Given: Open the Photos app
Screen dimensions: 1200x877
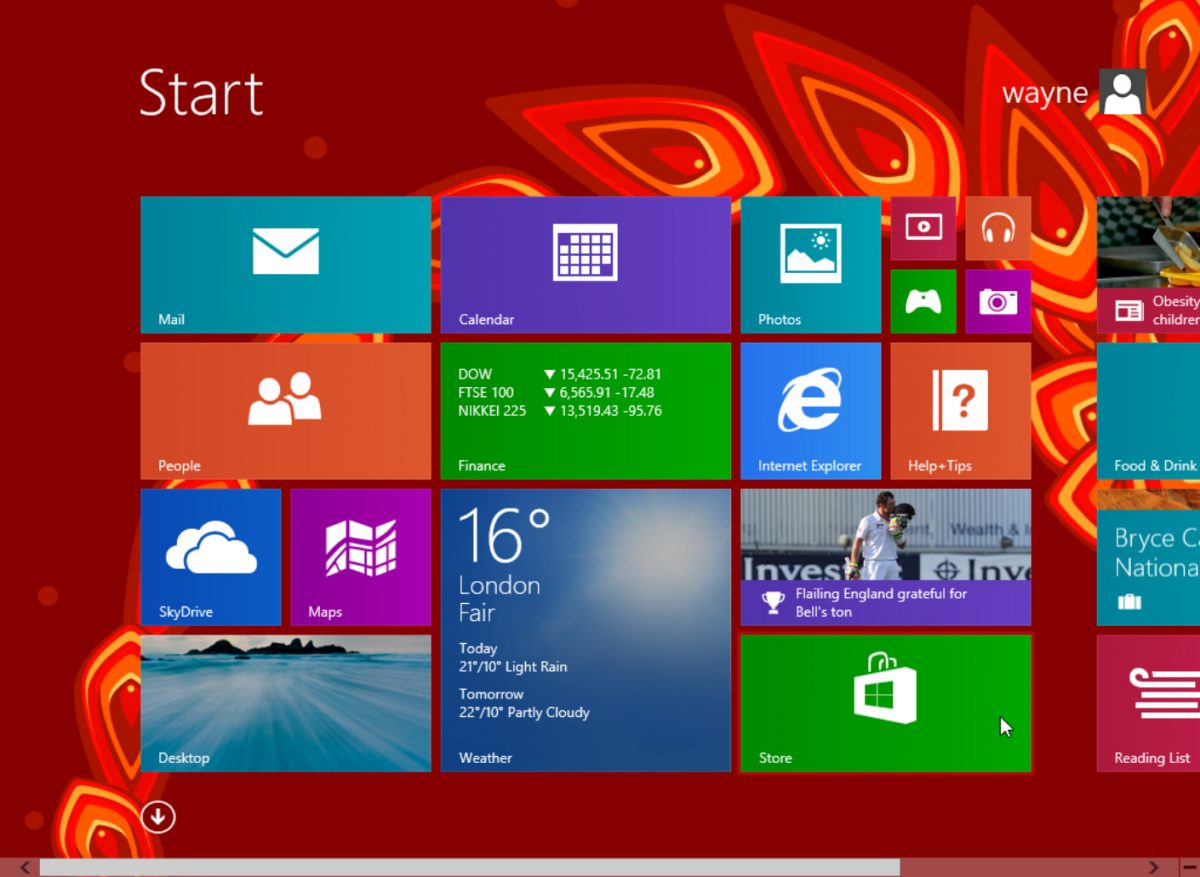Looking at the screenshot, I should (x=810, y=263).
